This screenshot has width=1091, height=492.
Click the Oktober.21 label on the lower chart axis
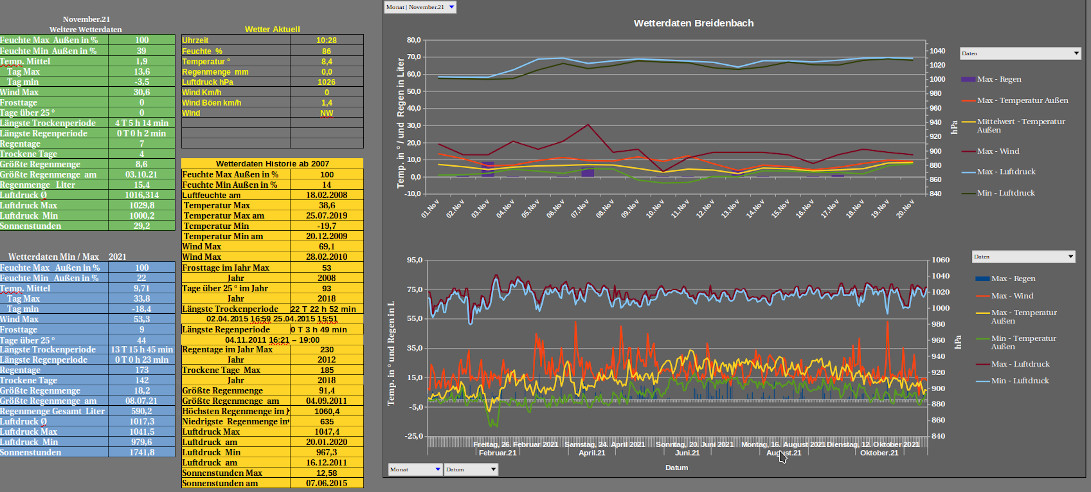coord(879,453)
